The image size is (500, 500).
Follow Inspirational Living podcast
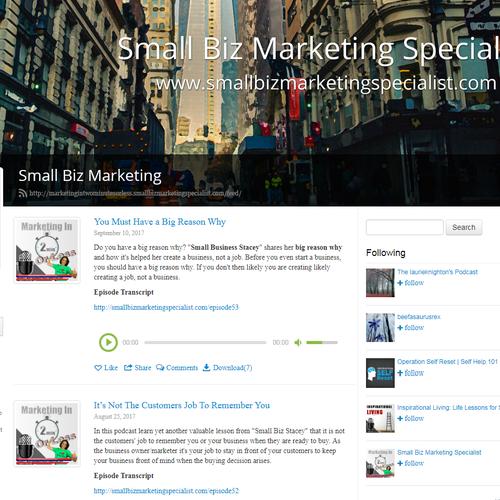[411, 418]
